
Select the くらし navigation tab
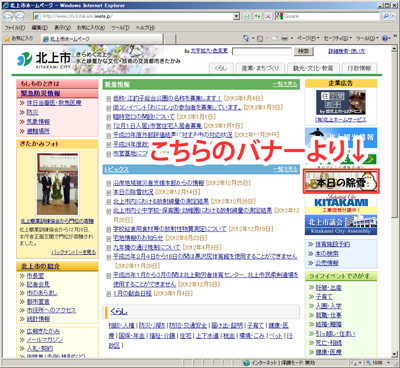(x=221, y=68)
